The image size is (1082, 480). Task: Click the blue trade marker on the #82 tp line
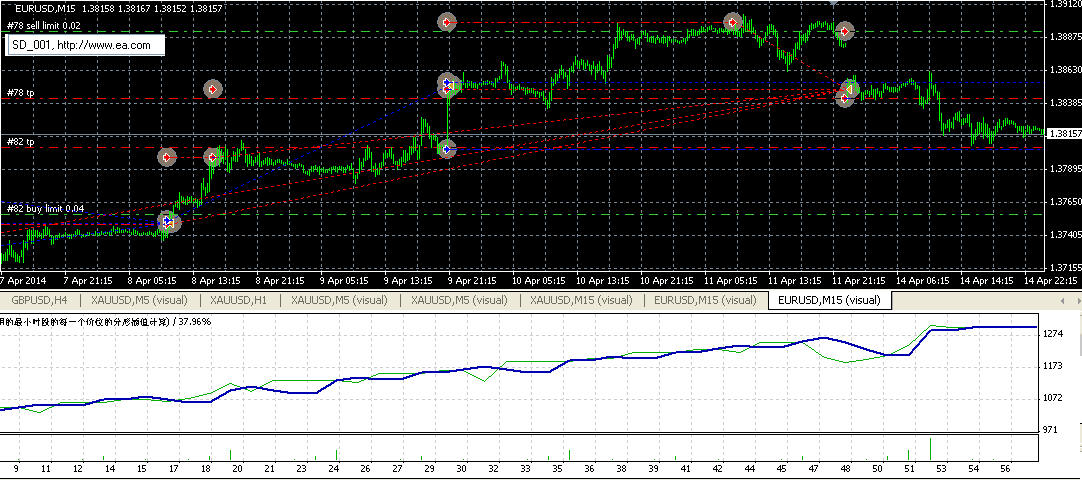tap(446, 148)
